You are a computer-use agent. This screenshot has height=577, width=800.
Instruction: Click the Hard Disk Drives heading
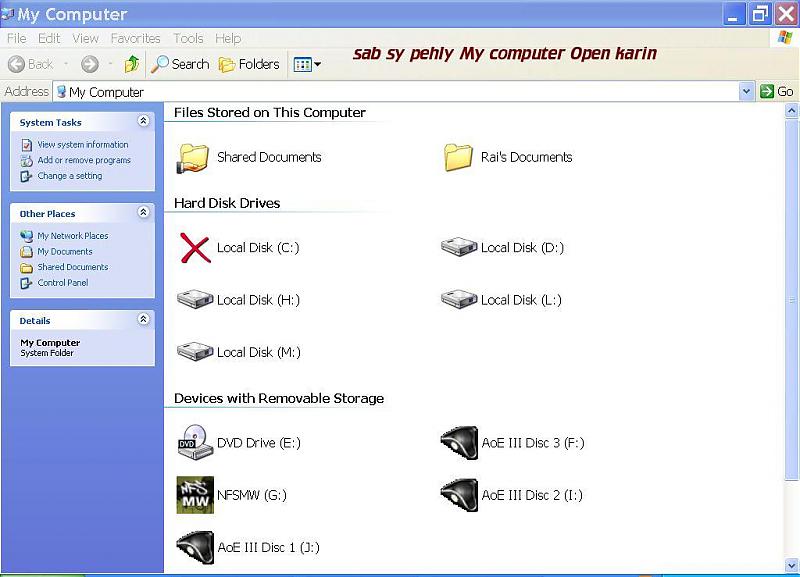click(x=227, y=203)
